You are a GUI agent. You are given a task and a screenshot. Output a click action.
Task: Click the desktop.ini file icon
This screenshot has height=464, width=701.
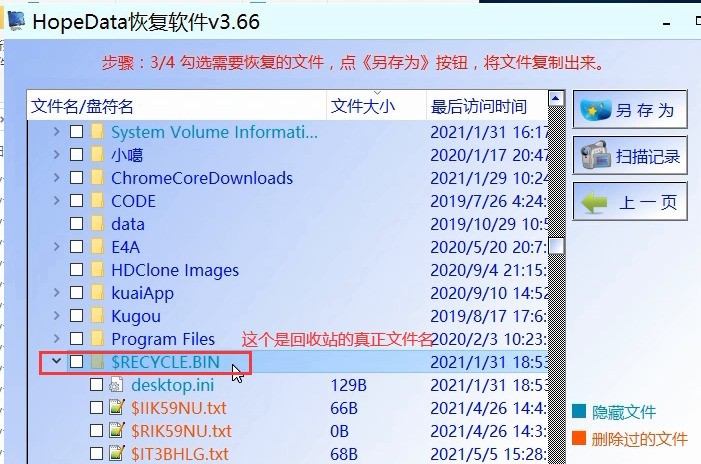pos(117,385)
